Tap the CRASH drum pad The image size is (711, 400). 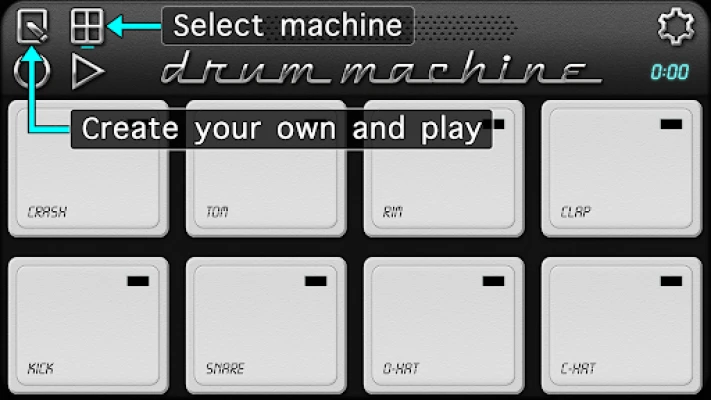click(88, 169)
